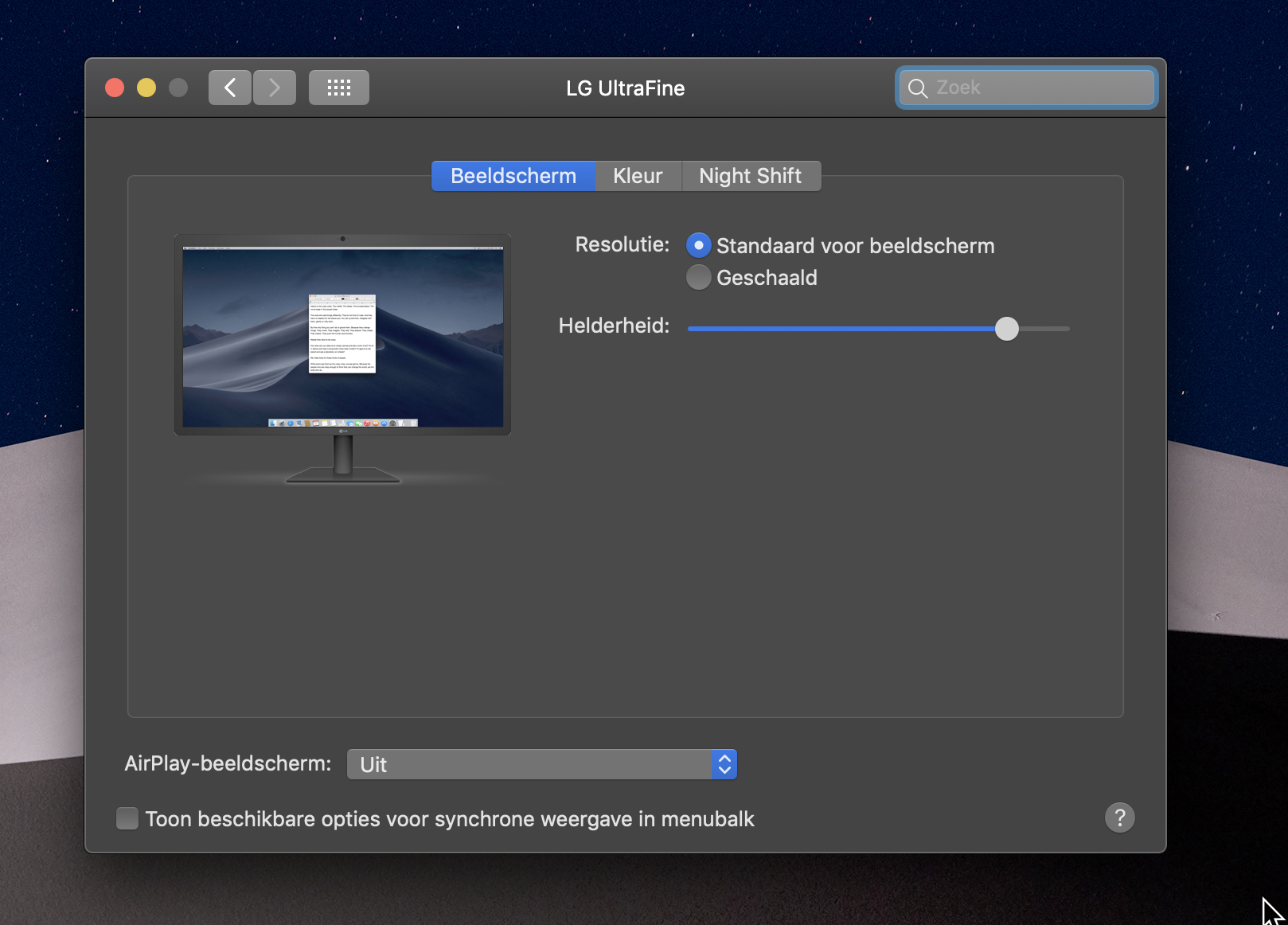Minimize window with the yellow button

tap(146, 88)
